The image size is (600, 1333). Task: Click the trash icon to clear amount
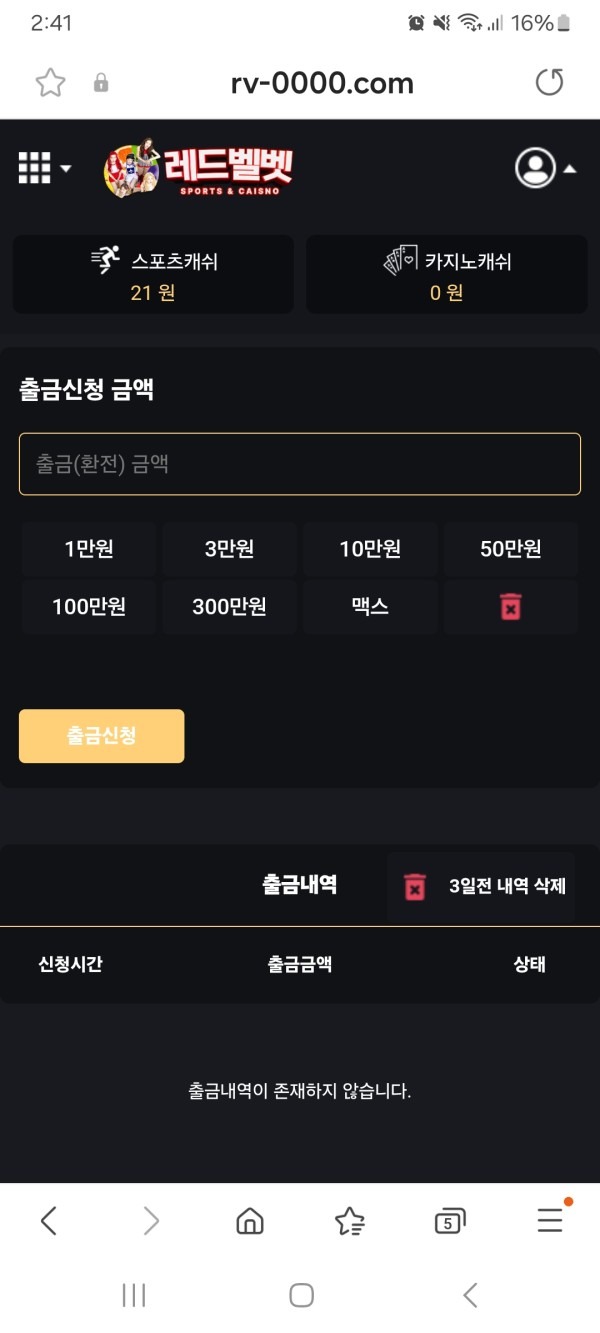[x=510, y=606]
